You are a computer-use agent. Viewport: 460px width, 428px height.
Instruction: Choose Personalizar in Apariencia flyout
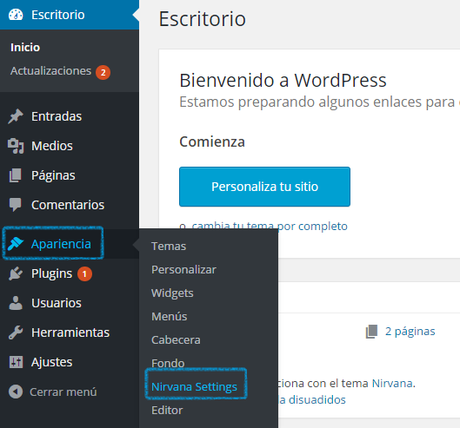click(x=184, y=270)
